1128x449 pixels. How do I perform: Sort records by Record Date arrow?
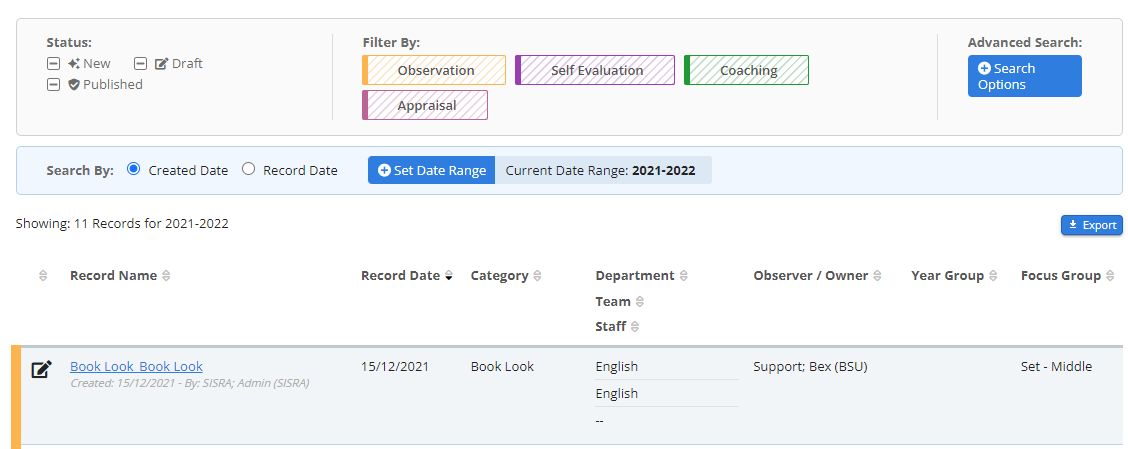click(449, 276)
